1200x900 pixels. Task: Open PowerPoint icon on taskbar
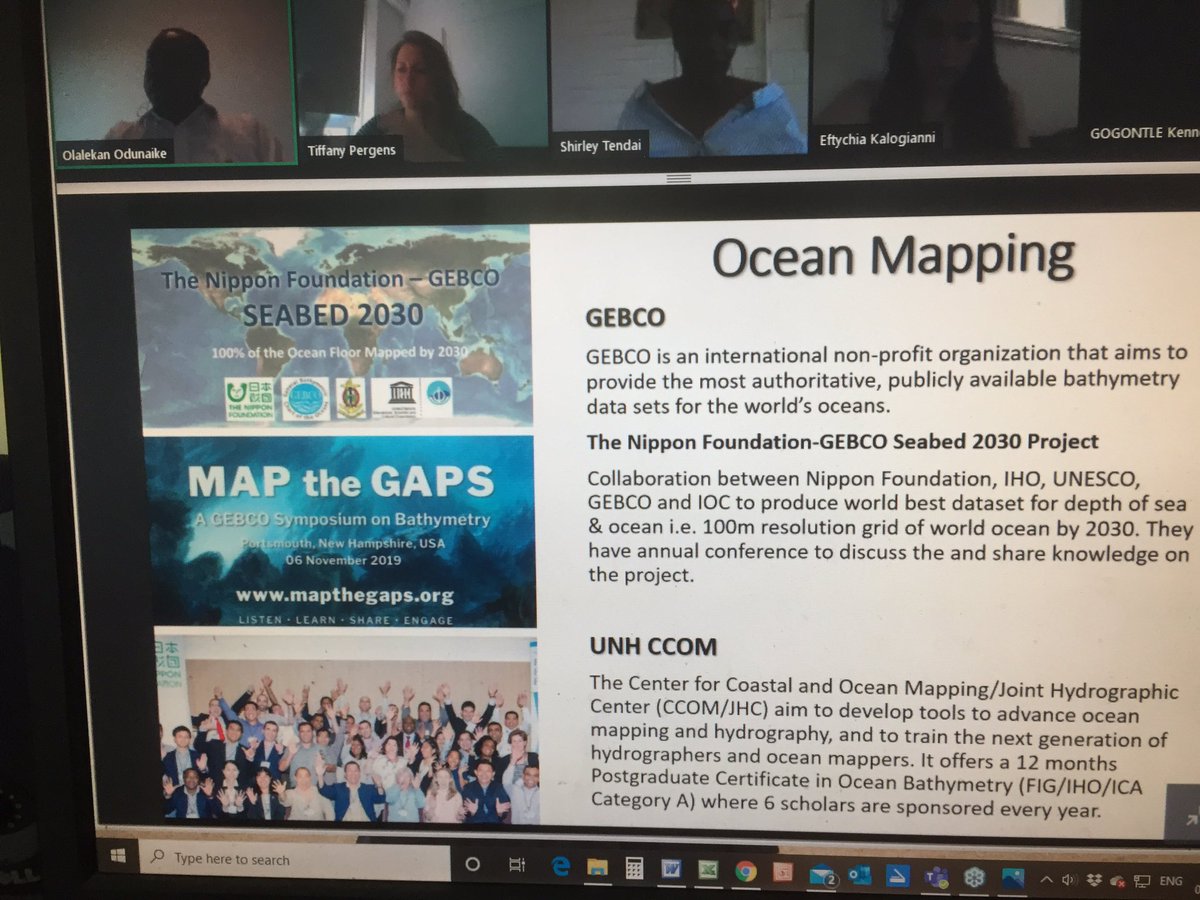782,872
